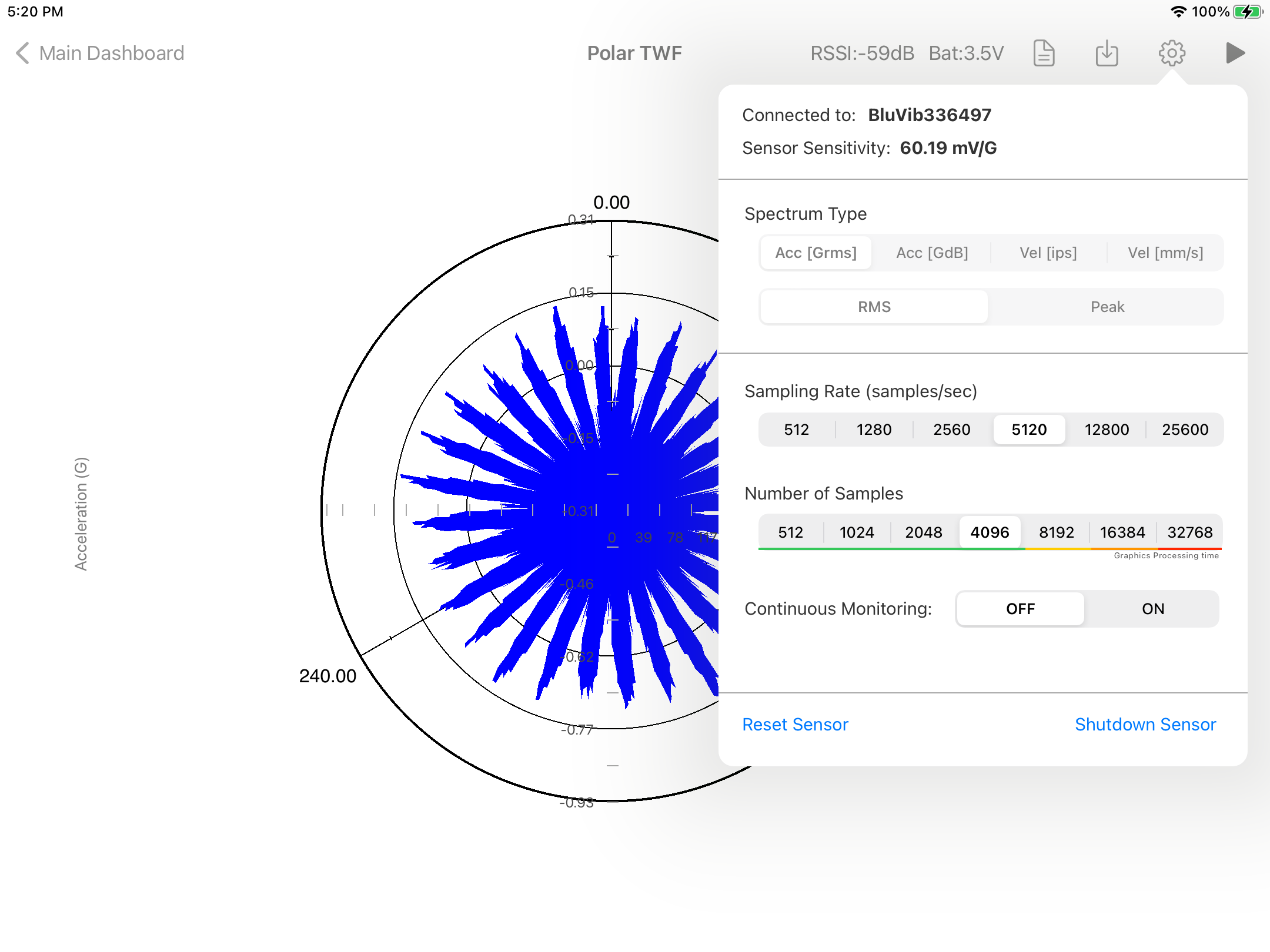This screenshot has height=952, width=1270.
Task: Select Vel [ips] spectrum type
Action: pyautogui.click(x=1048, y=253)
